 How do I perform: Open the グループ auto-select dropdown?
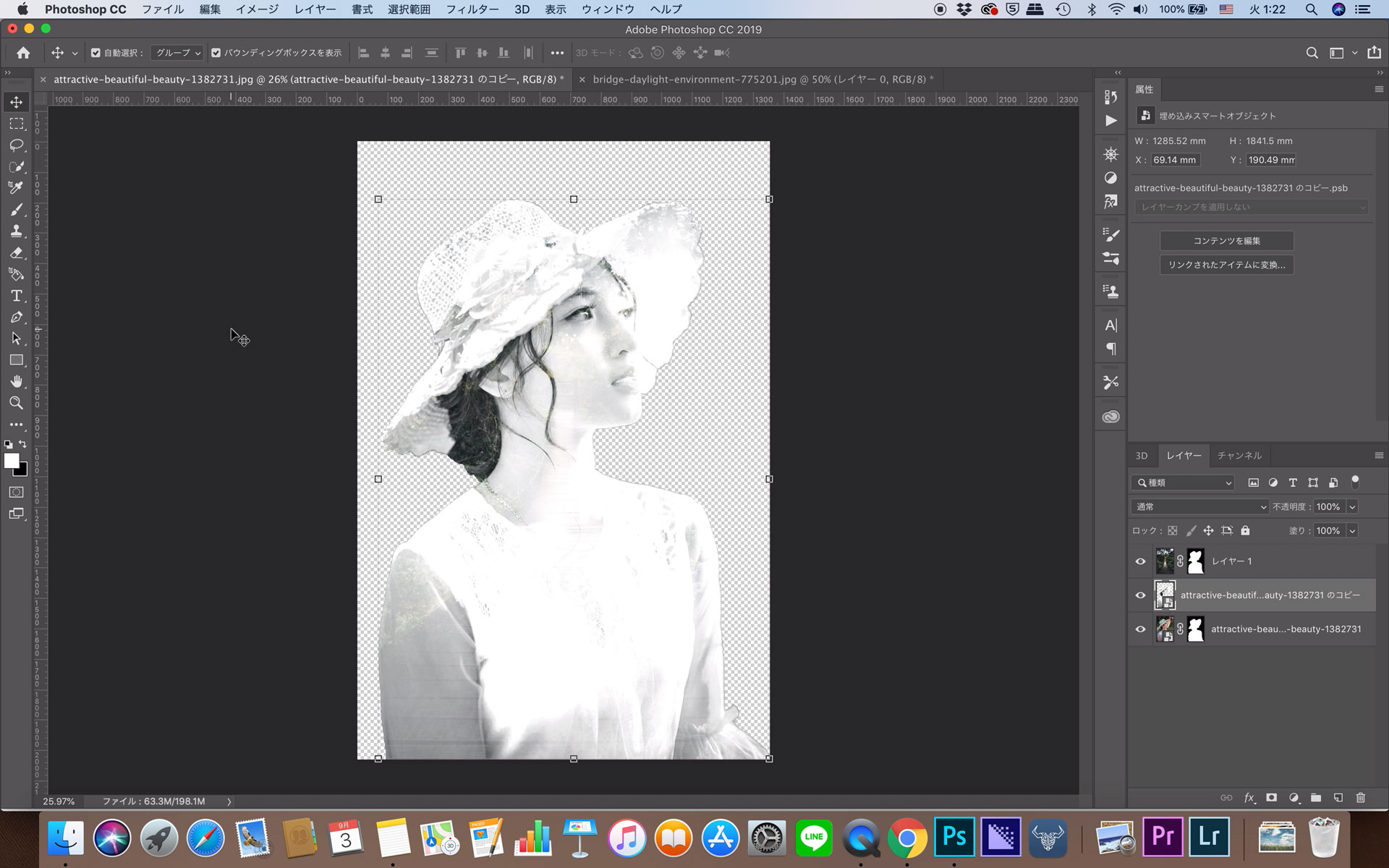tap(177, 53)
